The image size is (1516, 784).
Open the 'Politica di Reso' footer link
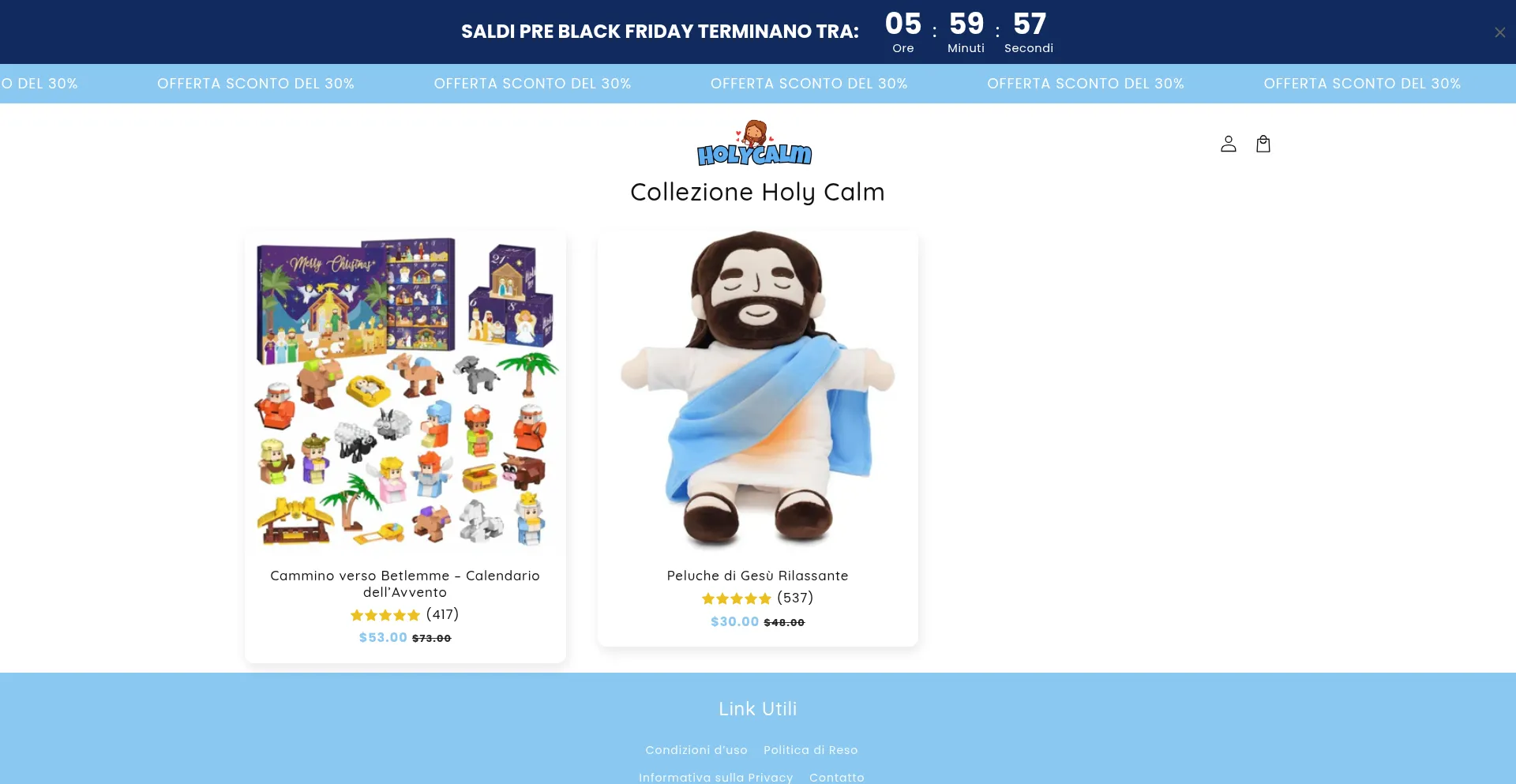[811, 750]
